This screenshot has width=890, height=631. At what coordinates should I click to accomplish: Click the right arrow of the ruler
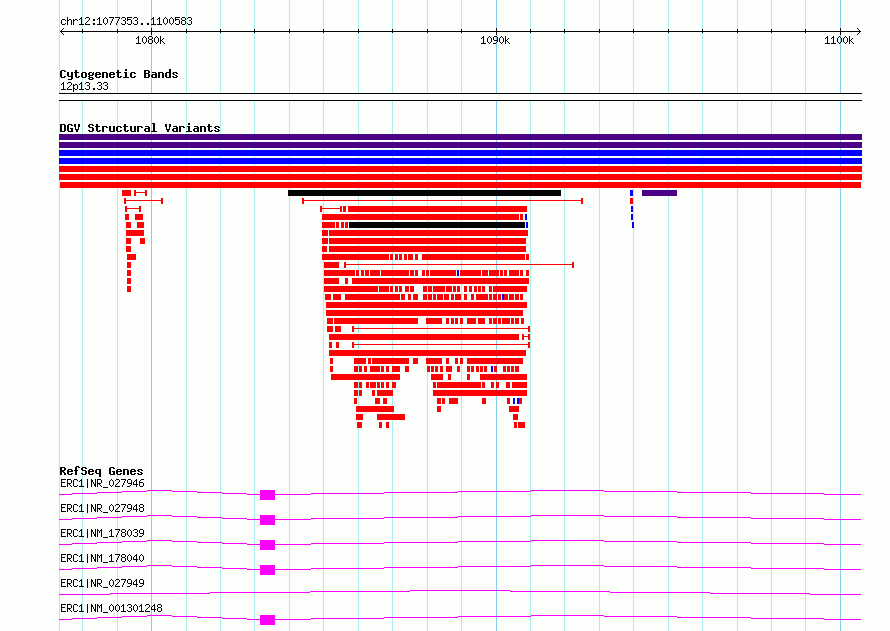858,31
